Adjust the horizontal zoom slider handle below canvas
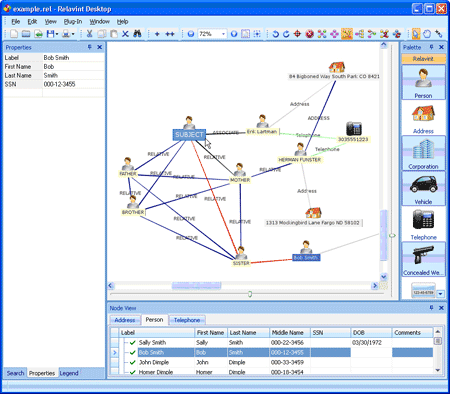Screen dimensions: 450x394 click(x=250, y=294)
